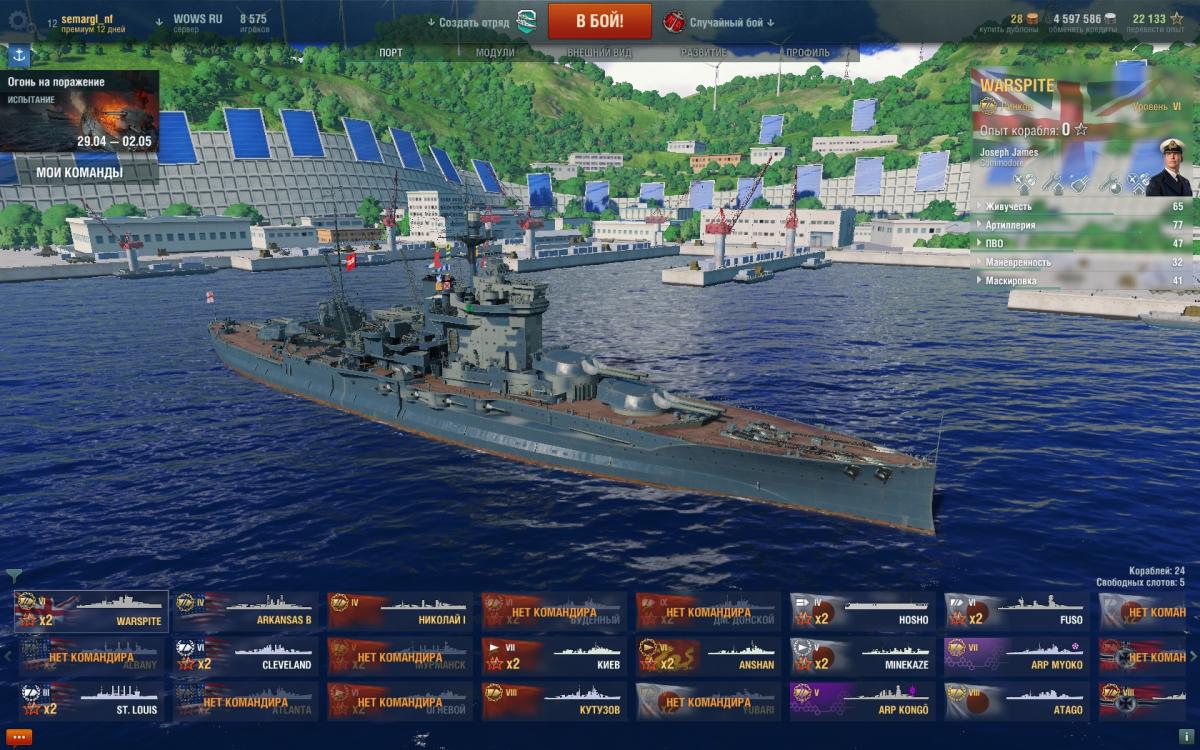
Task: Open the МОИ КОМАНДЫ button
Action: point(79,172)
